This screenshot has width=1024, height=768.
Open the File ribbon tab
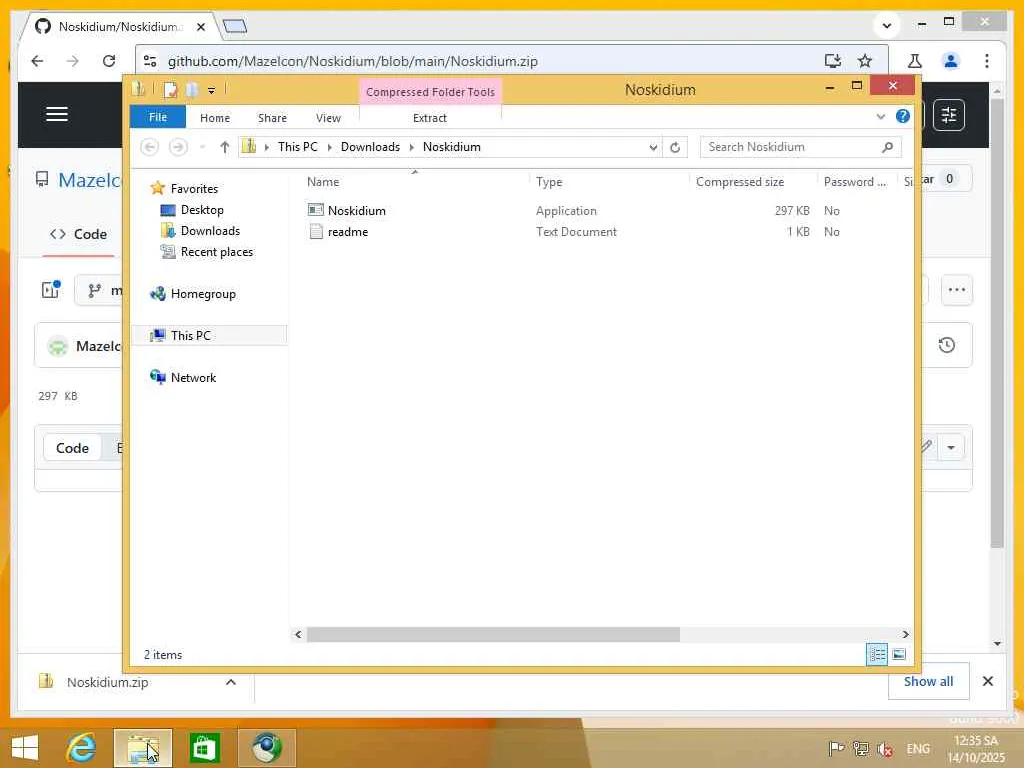(x=158, y=117)
